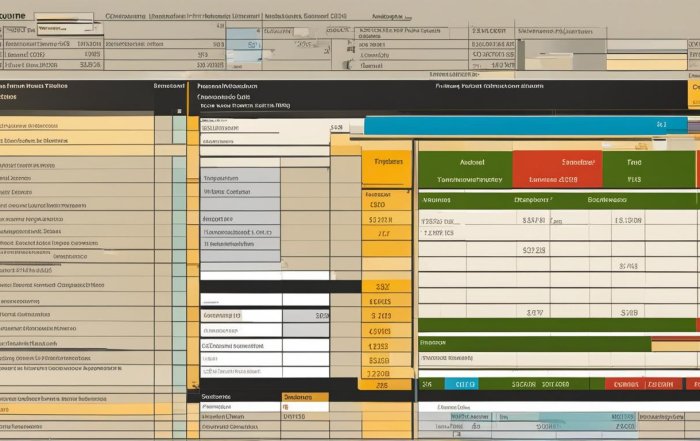Click the long blue bar above the table
This screenshot has height=441, width=700.
pyautogui.click(x=525, y=125)
